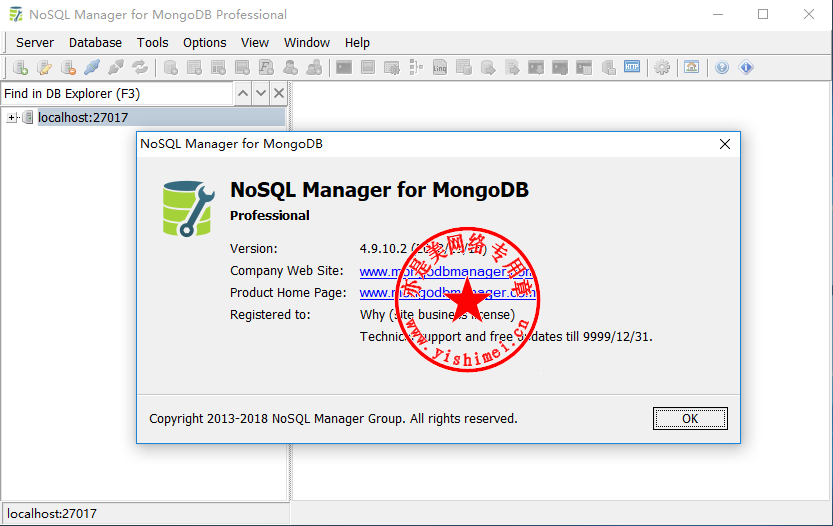
Task: Click the 'Professional' edition label in dialog
Action: 269,216
